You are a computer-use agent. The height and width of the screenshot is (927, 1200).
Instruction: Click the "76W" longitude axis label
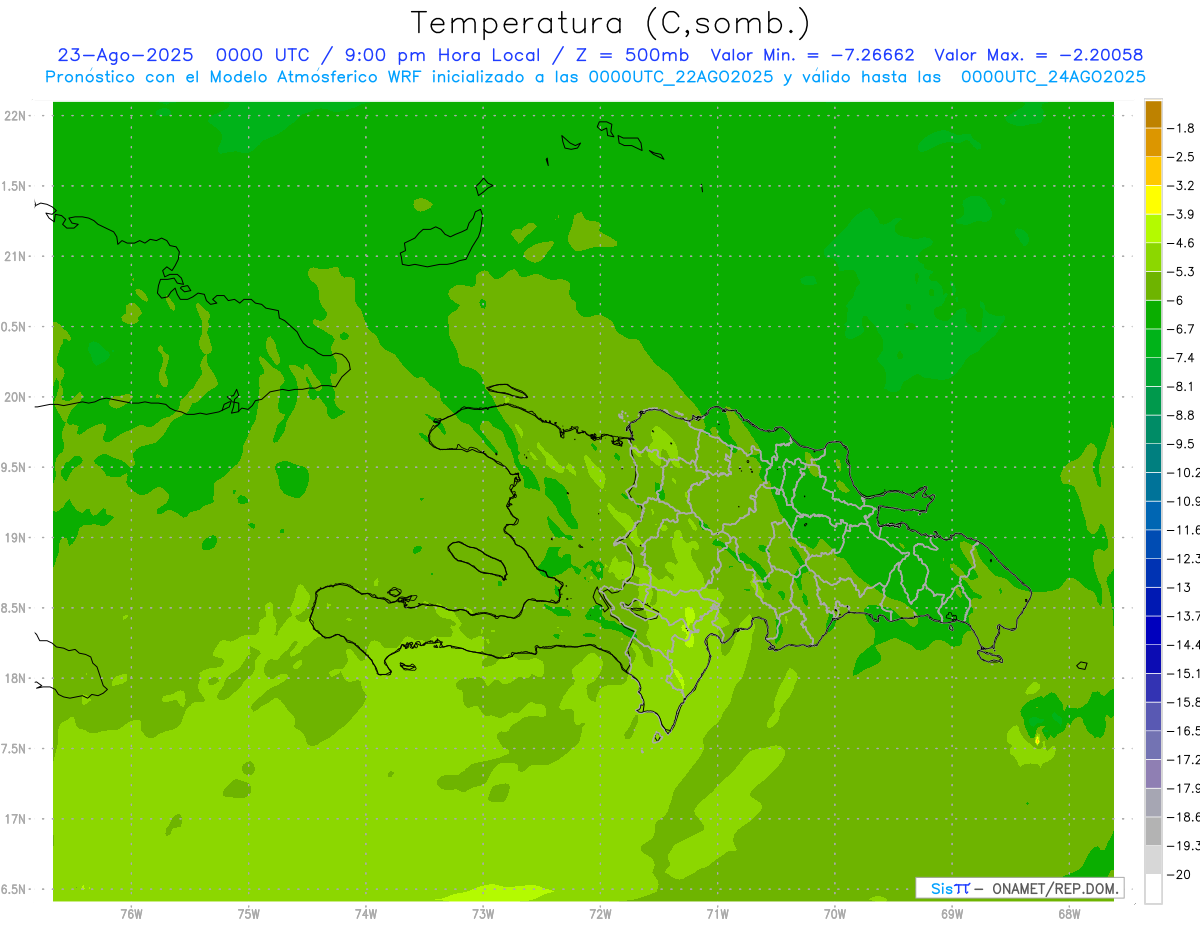coord(131,913)
